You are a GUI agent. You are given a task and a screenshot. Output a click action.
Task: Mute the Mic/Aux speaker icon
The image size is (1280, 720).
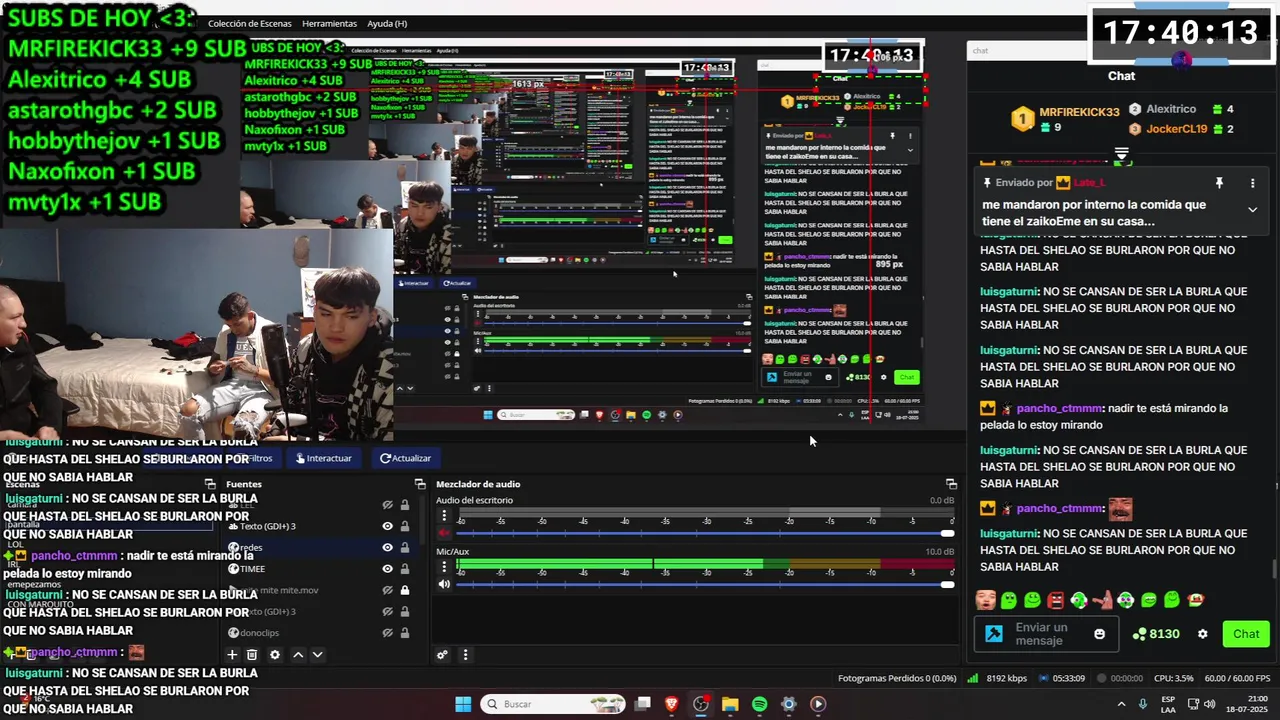coord(444,585)
